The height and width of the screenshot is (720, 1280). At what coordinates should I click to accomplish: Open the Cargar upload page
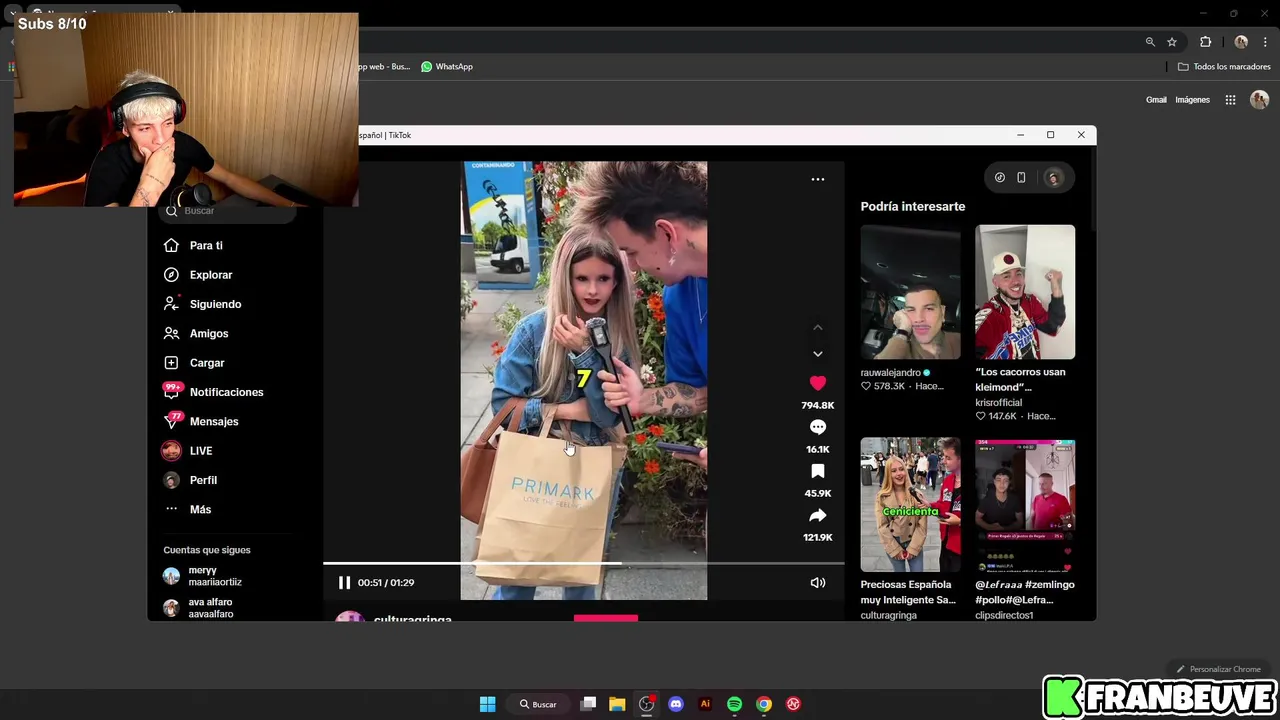pos(206,363)
